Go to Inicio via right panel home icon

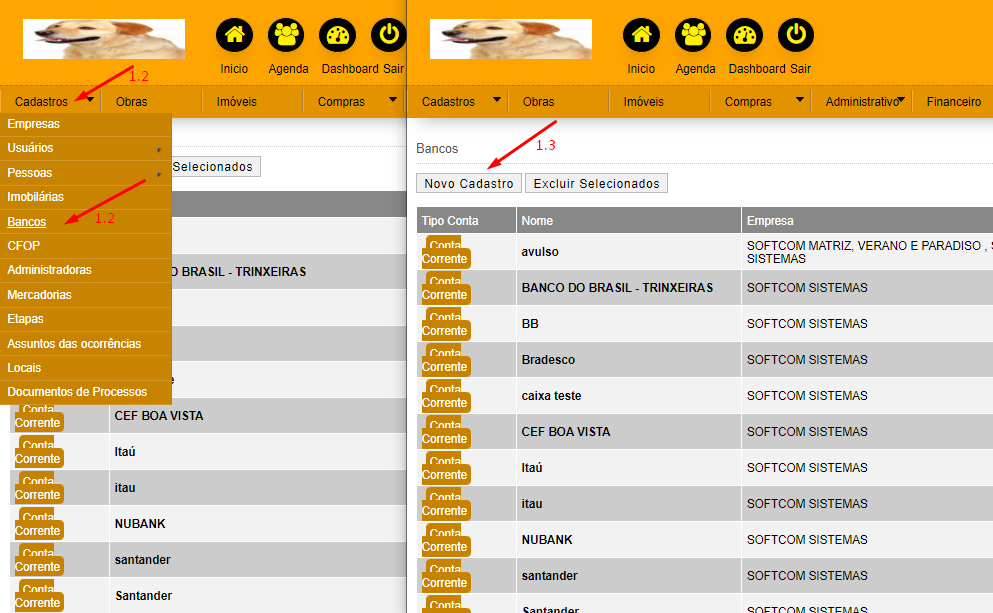(641, 36)
